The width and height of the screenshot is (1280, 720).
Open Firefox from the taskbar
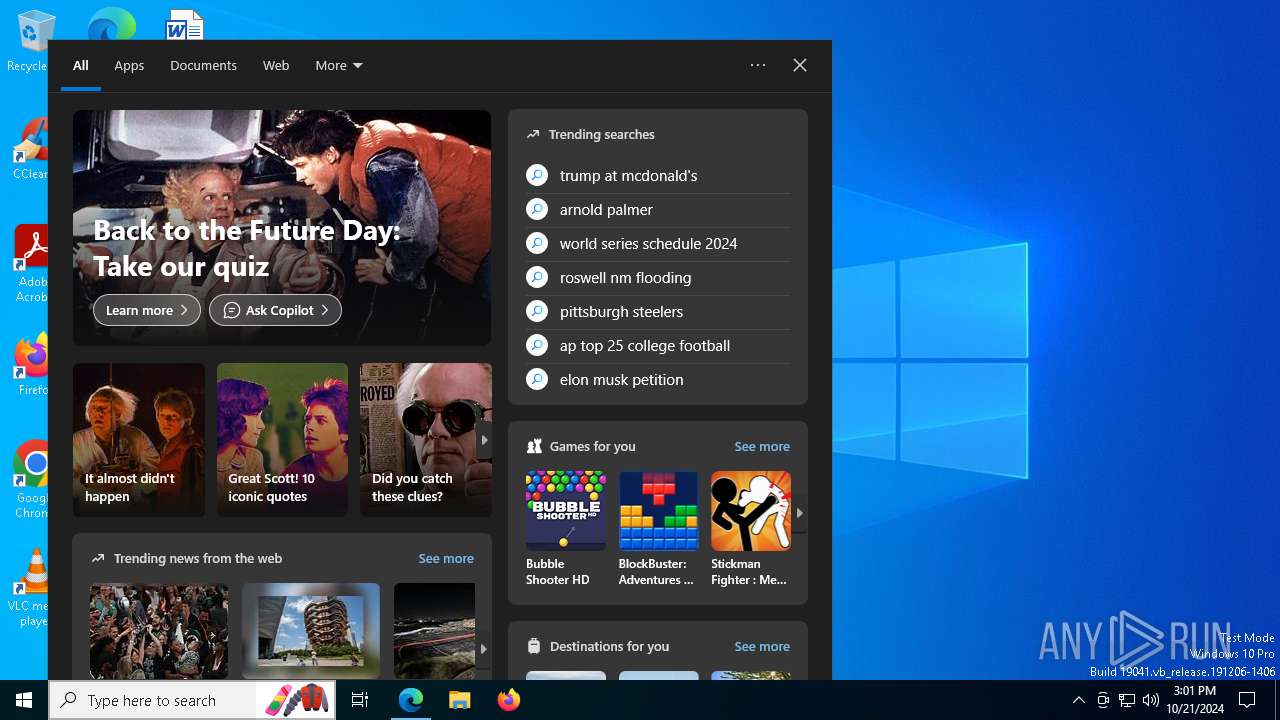pyautogui.click(x=508, y=700)
